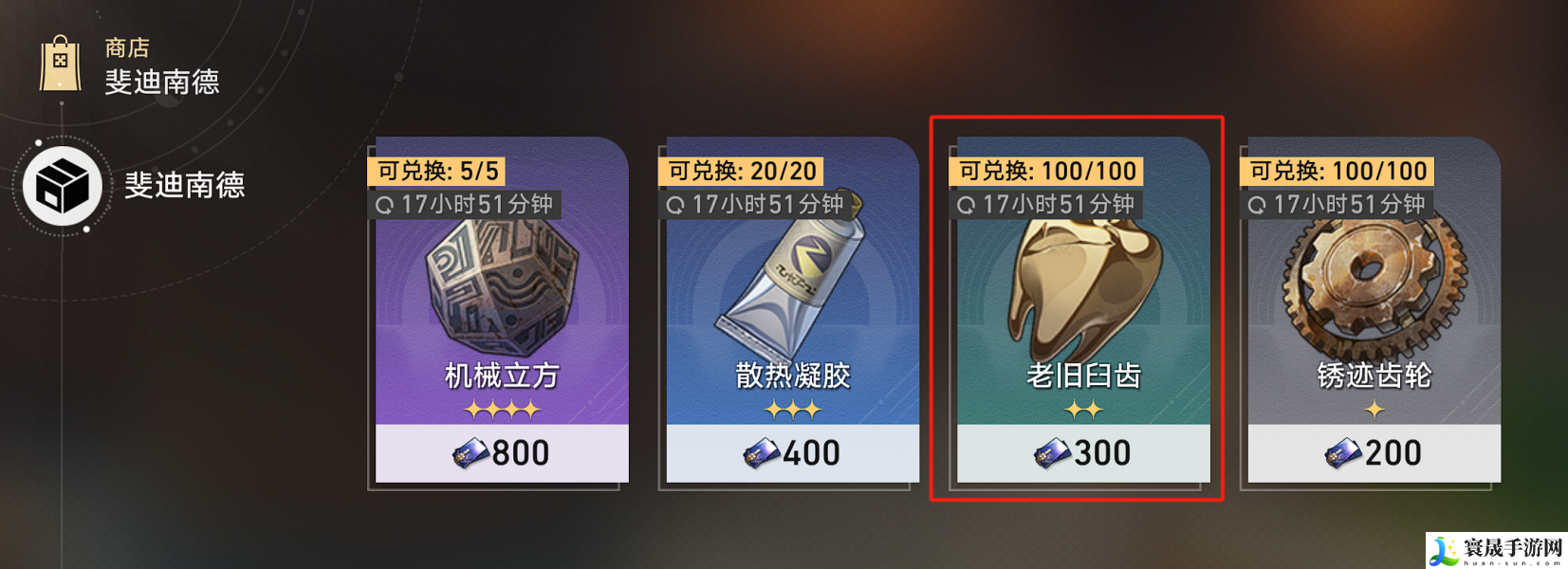Open the 寰晟手游网 watermark logo
The image size is (1568, 569).
coord(1496,551)
